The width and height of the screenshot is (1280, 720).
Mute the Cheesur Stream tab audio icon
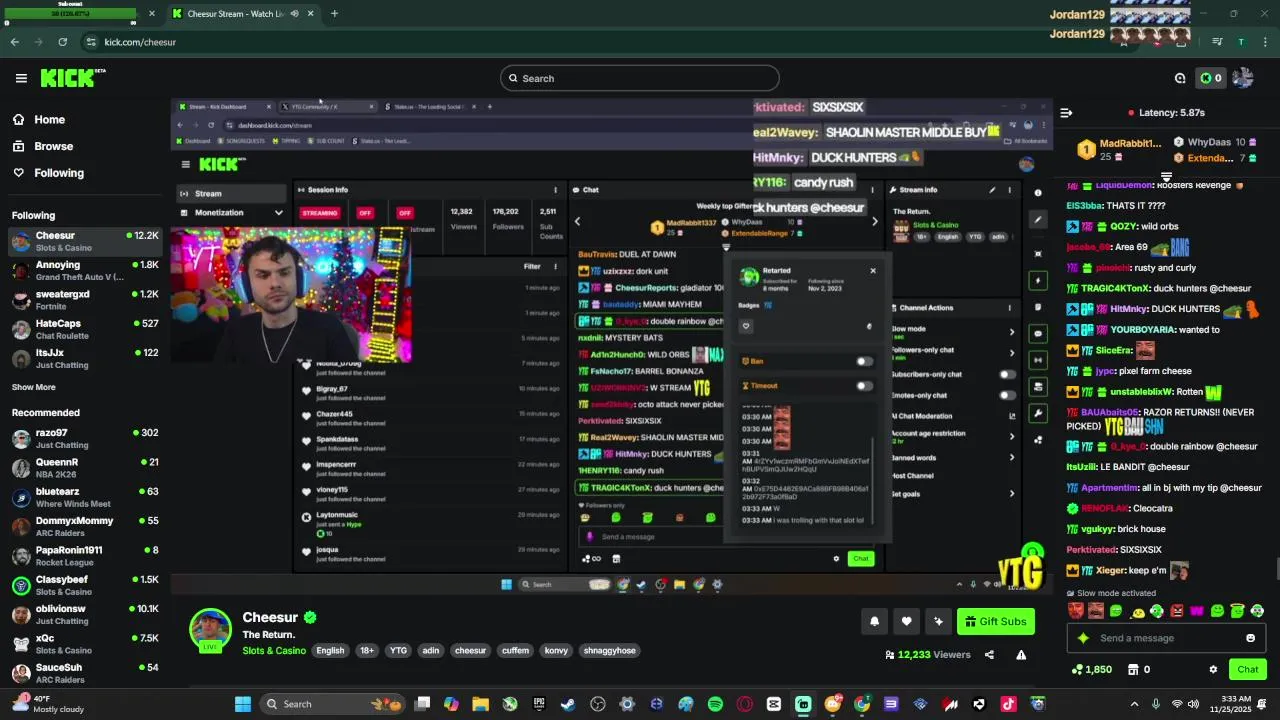click(x=294, y=14)
